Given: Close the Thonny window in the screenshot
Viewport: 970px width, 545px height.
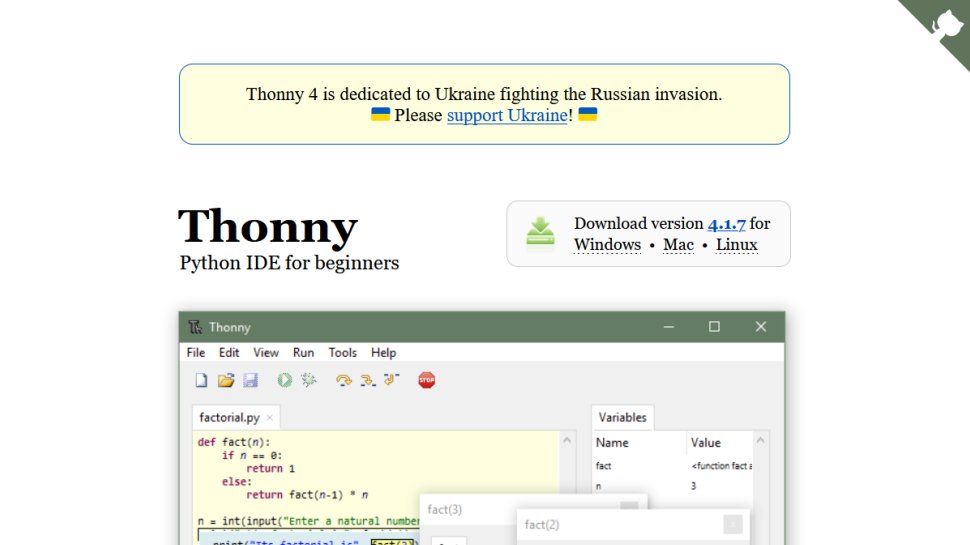Looking at the screenshot, I should [x=761, y=327].
